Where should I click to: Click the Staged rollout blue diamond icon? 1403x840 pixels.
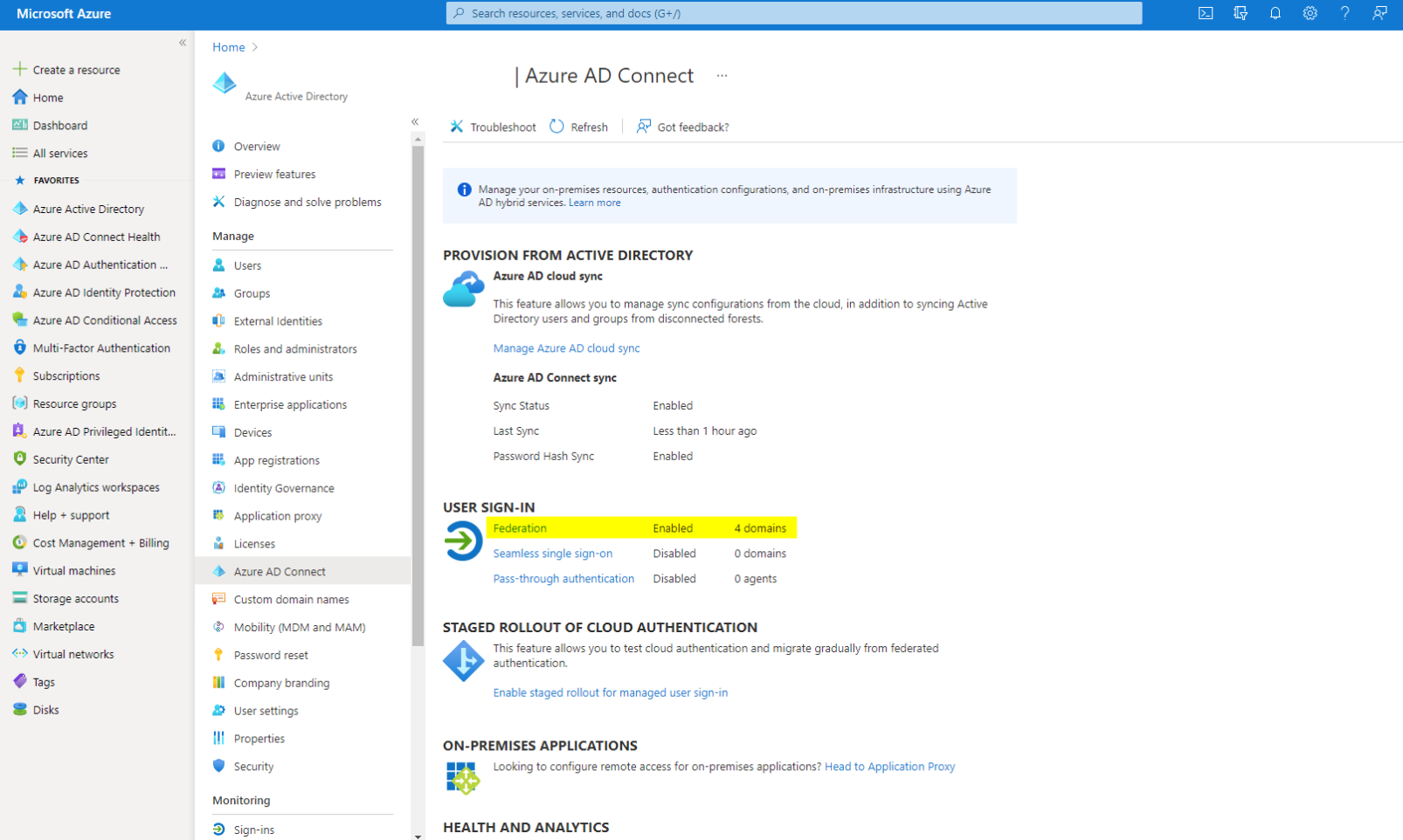(464, 661)
